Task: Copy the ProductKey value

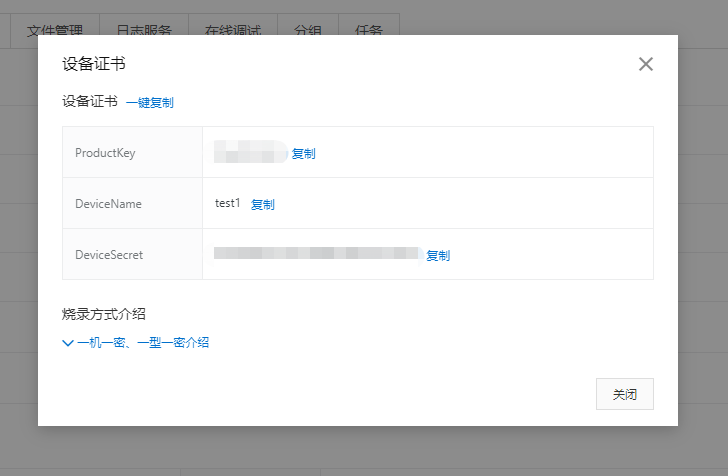Action: coord(303,154)
